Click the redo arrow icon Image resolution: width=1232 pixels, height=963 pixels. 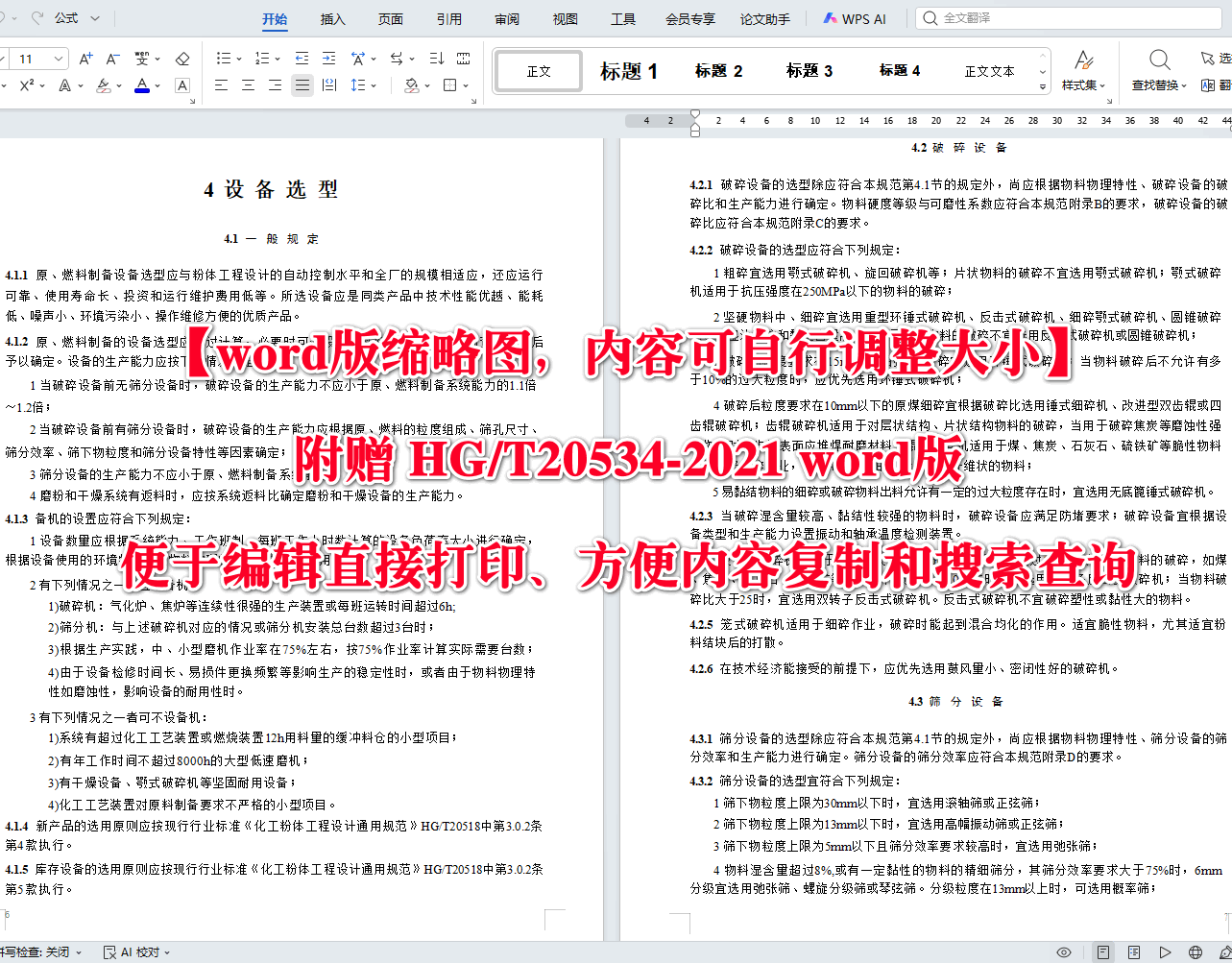(x=38, y=18)
